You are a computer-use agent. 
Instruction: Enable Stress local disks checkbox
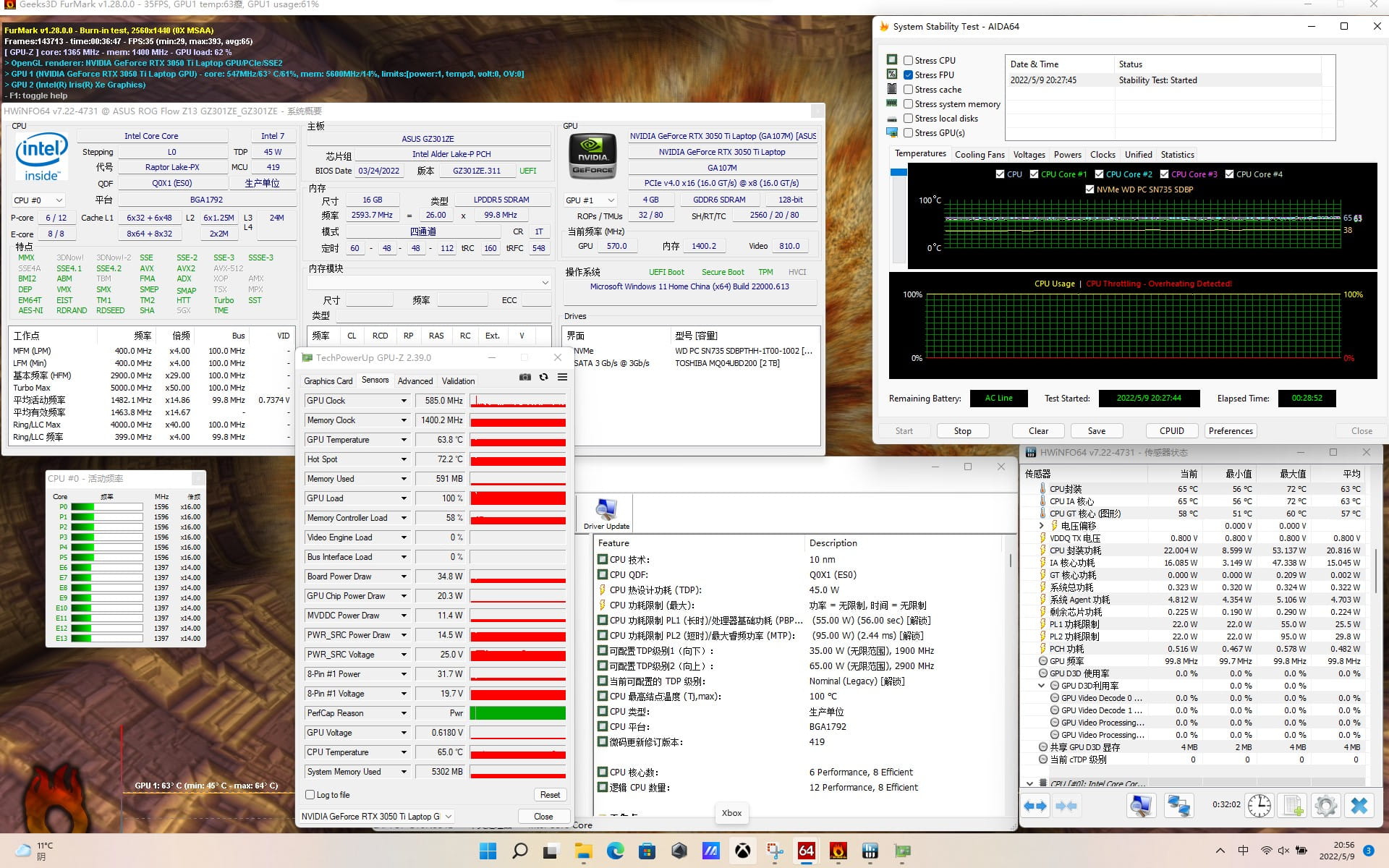click(908, 119)
